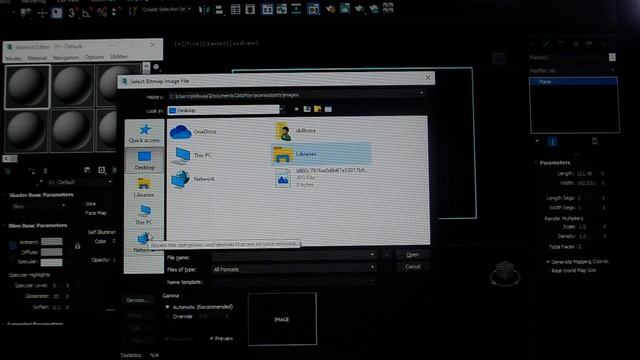Select the skillzone user folder
The height and width of the screenshot is (360, 640).
click(296, 131)
